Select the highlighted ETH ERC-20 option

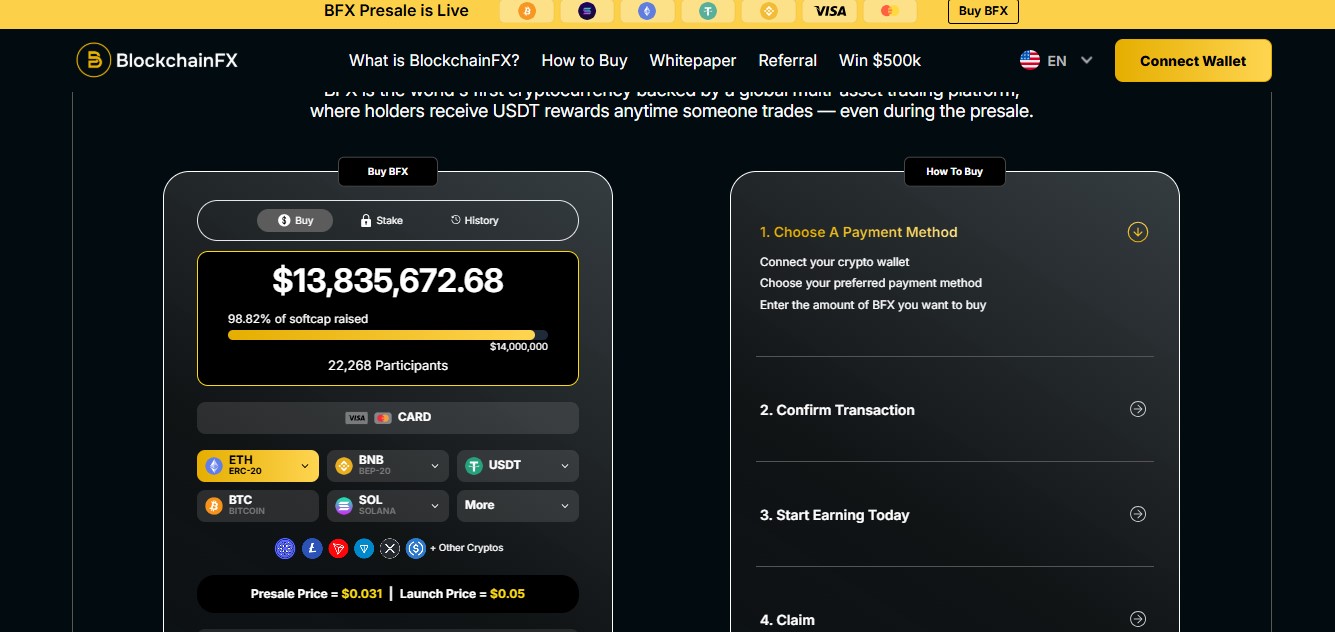coord(257,465)
